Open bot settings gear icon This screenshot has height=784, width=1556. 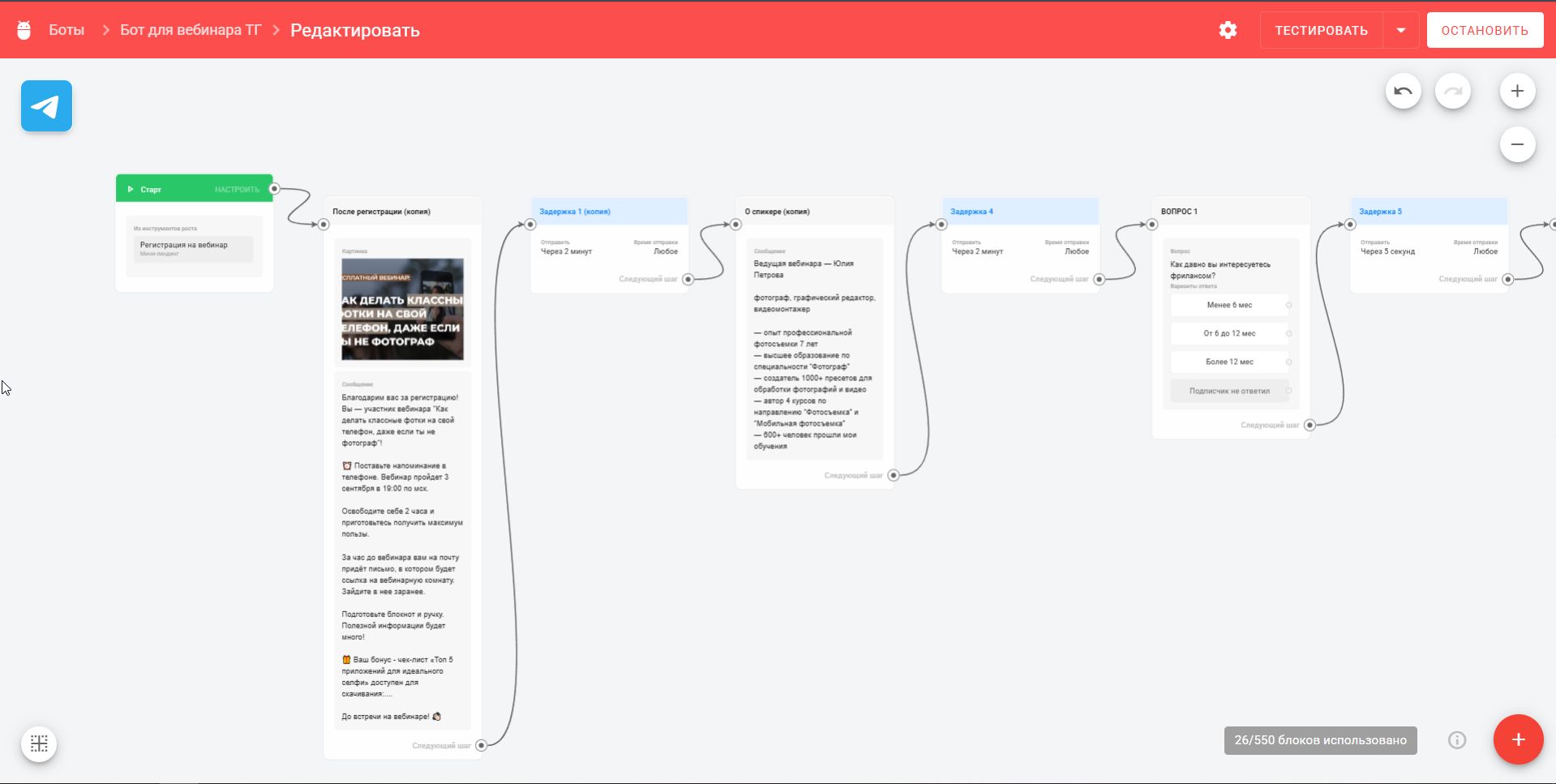point(1228,30)
